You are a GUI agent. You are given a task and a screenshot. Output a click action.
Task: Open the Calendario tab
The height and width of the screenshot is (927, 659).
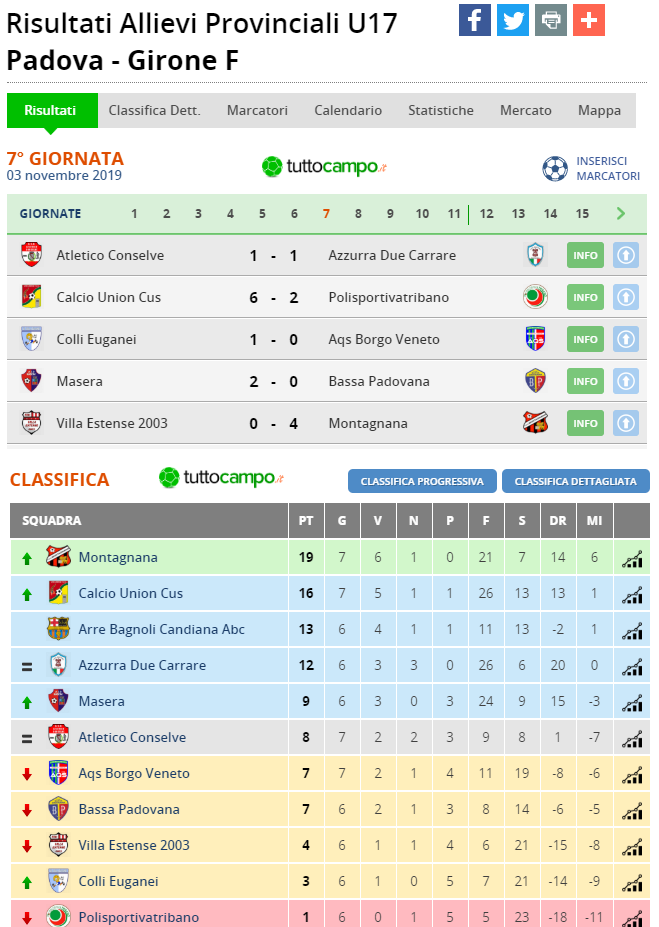[348, 111]
